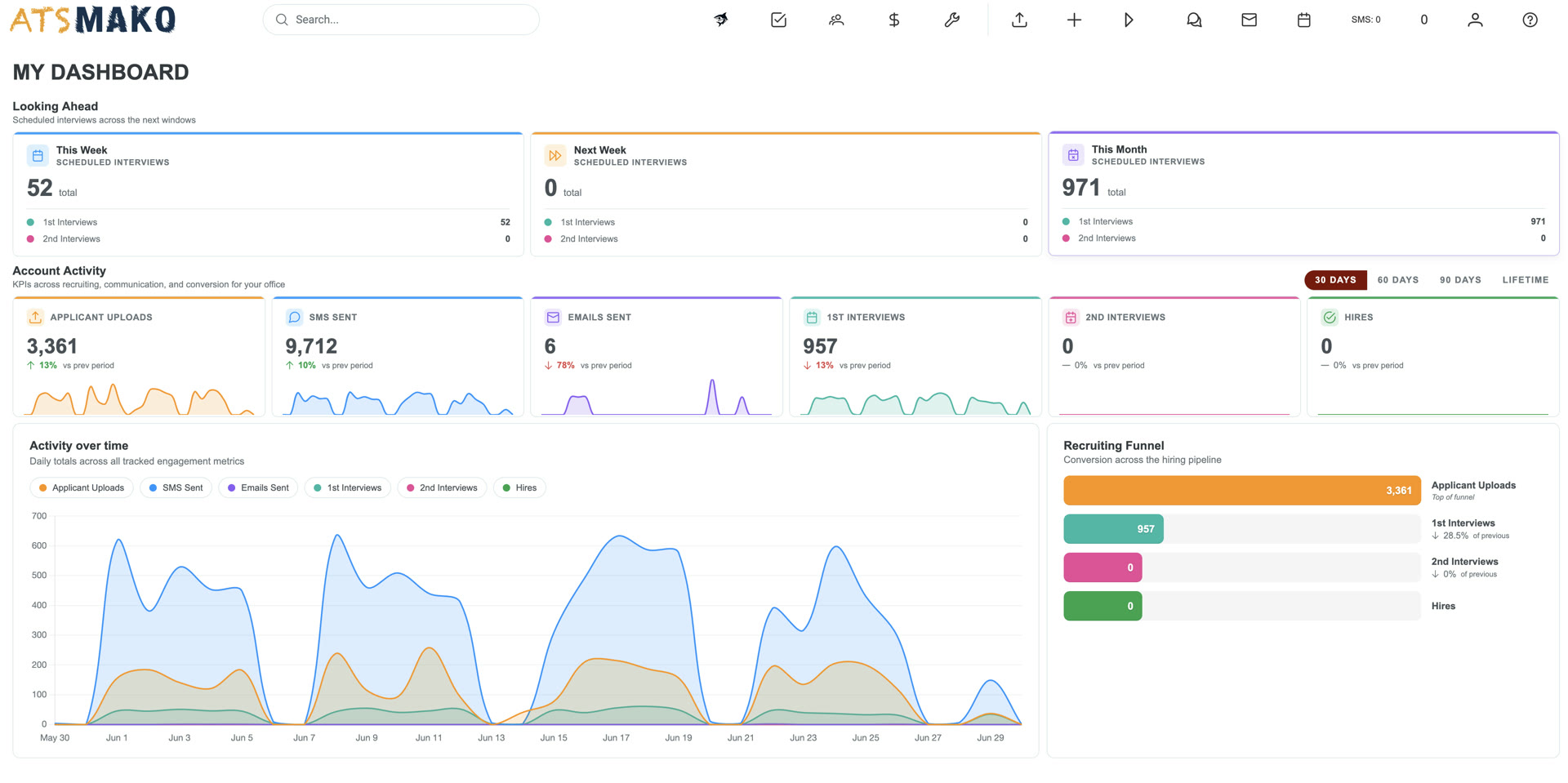
Task: Toggle 1st Interviews series in chart legend
Action: 348,488
